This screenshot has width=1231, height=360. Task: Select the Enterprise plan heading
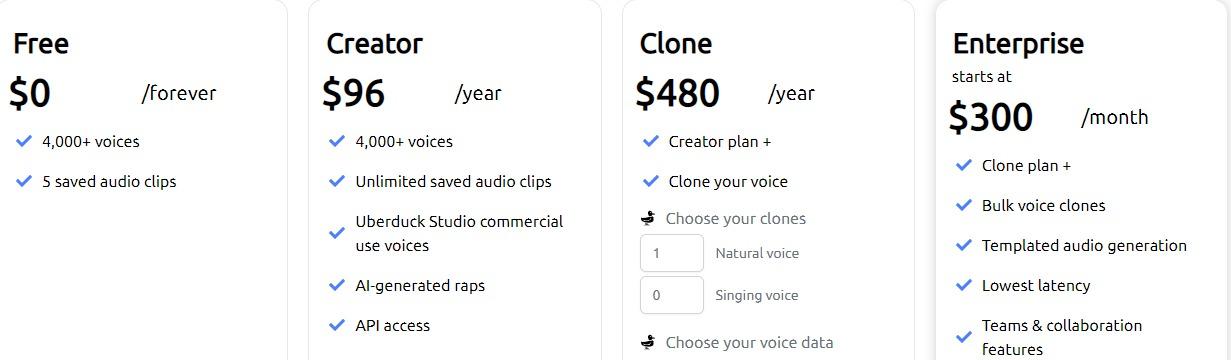(1018, 44)
